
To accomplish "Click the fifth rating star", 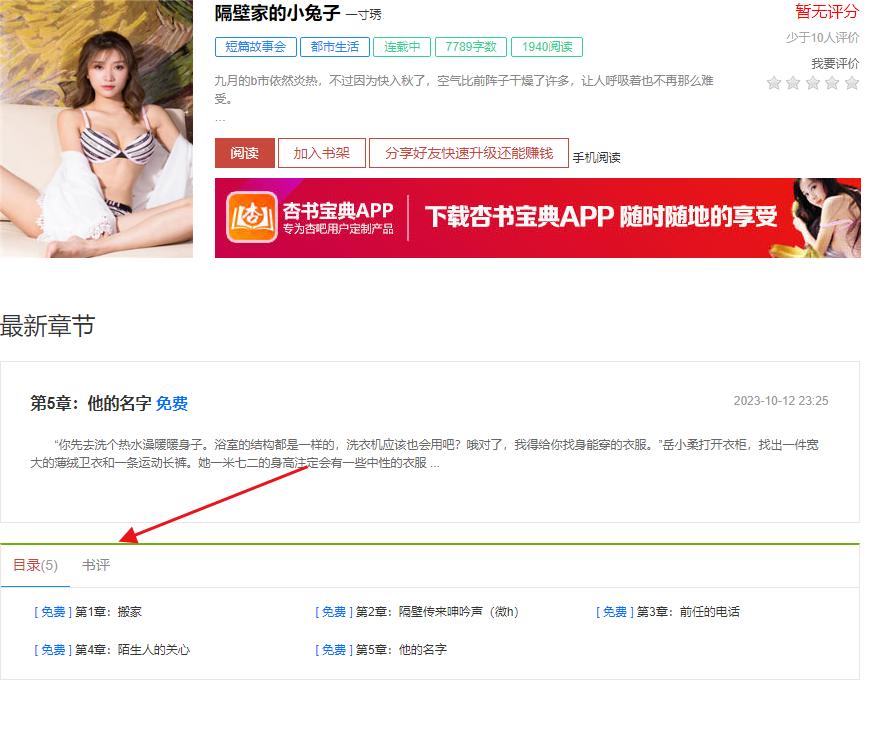I will 852,83.
